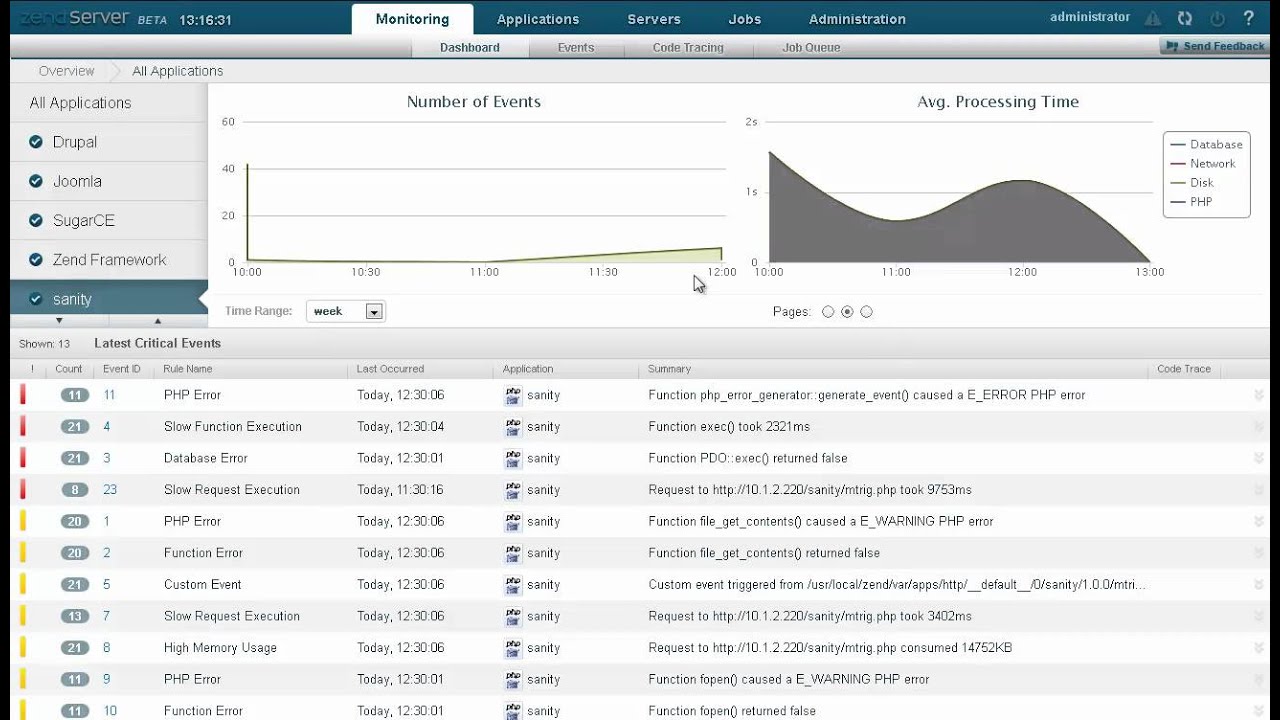Click Database legend color swatch

point(1178,145)
